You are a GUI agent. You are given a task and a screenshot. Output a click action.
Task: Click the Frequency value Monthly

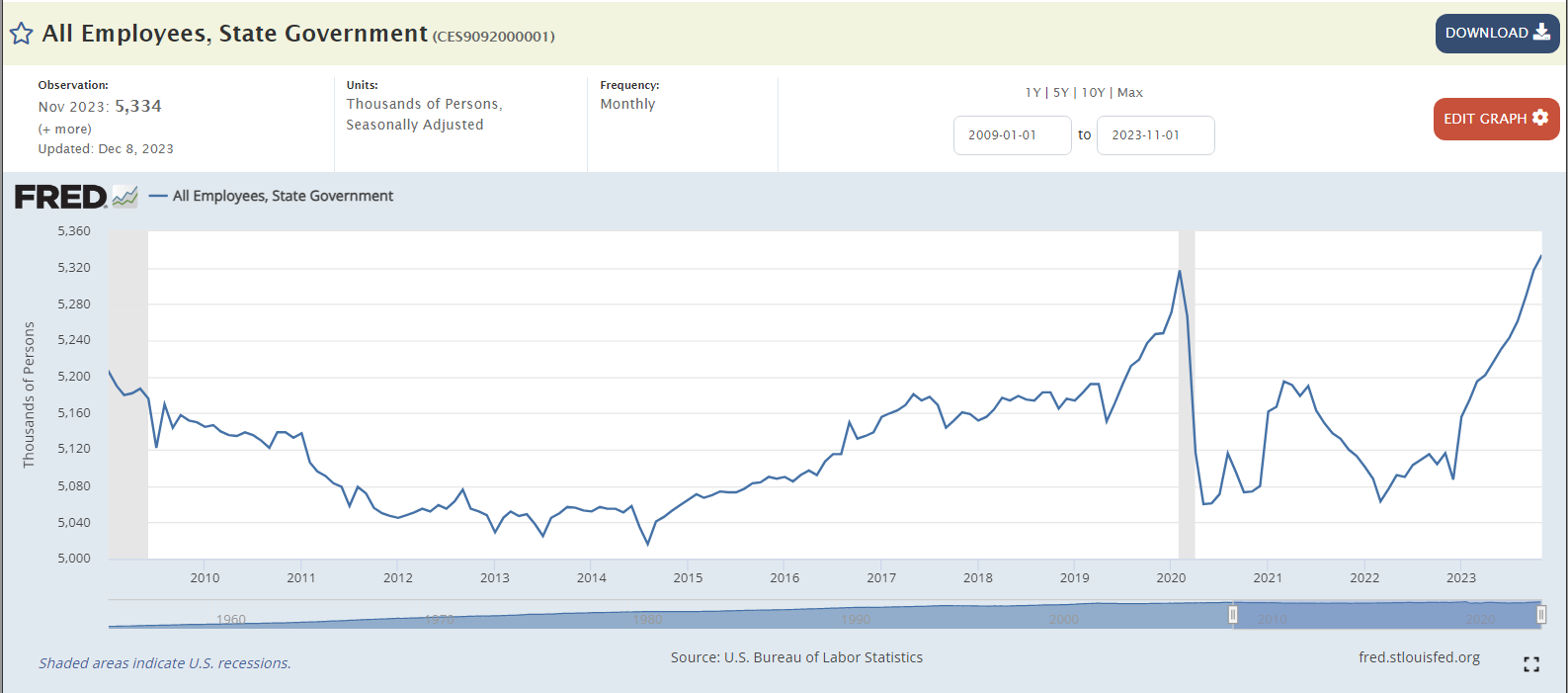click(627, 104)
